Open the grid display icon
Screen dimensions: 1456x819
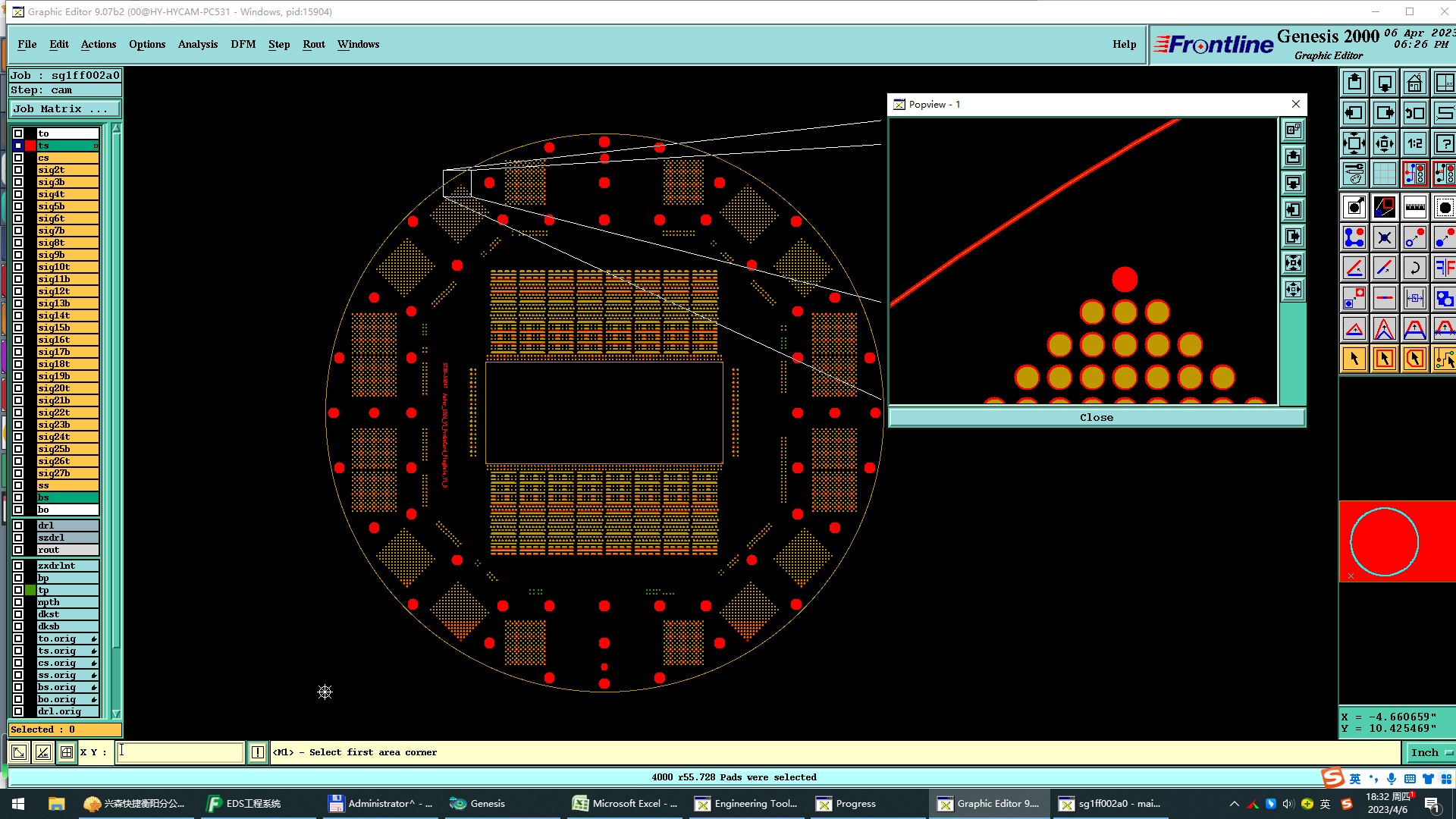click(x=1384, y=174)
